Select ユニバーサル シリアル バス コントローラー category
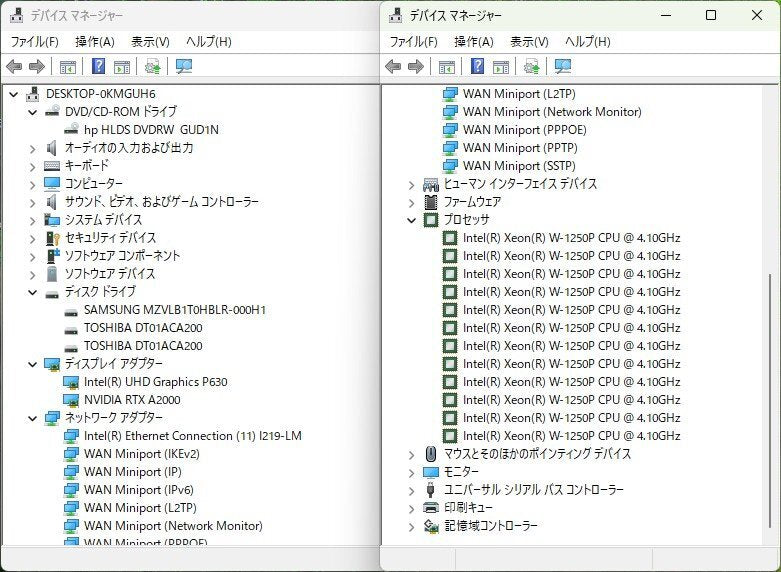 533,490
